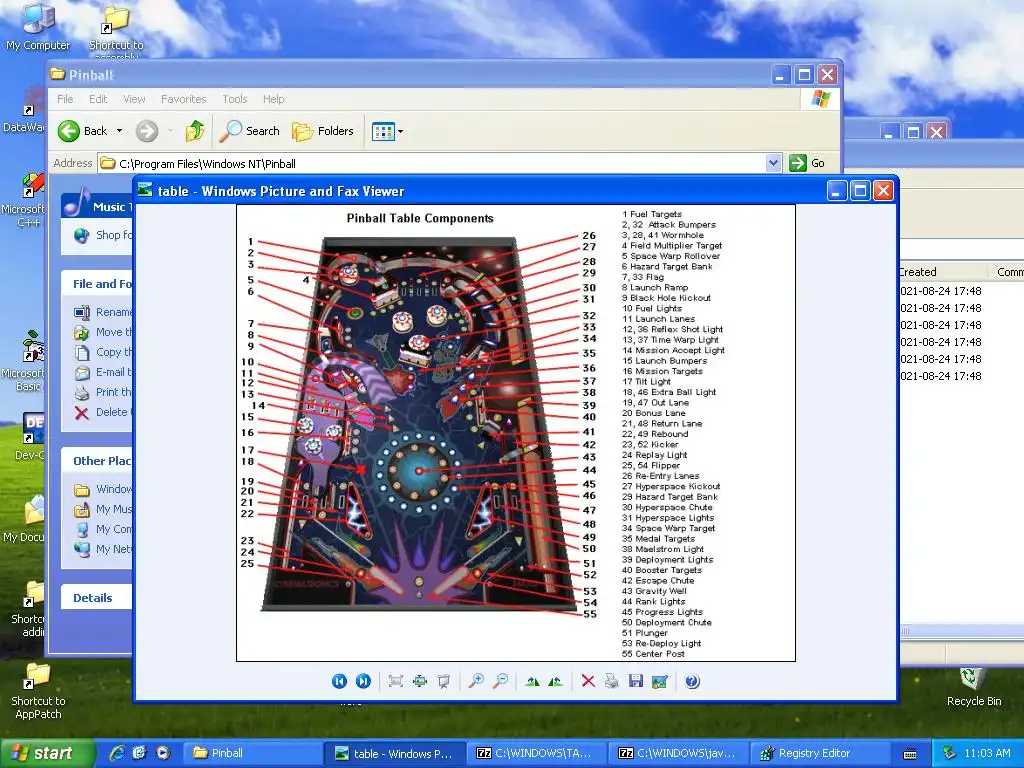Click the Rename task link icon
Screen dimensions: 1024x768
pos(82,312)
